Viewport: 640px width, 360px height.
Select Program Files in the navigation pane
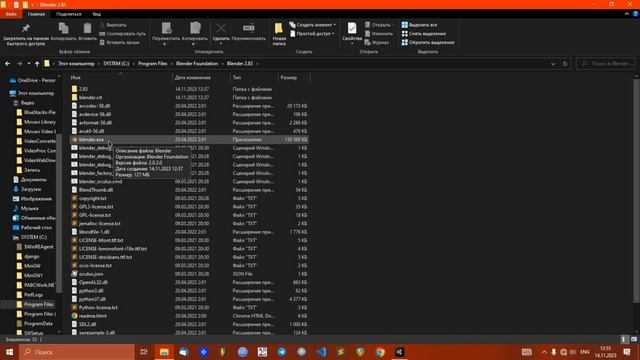35,304
